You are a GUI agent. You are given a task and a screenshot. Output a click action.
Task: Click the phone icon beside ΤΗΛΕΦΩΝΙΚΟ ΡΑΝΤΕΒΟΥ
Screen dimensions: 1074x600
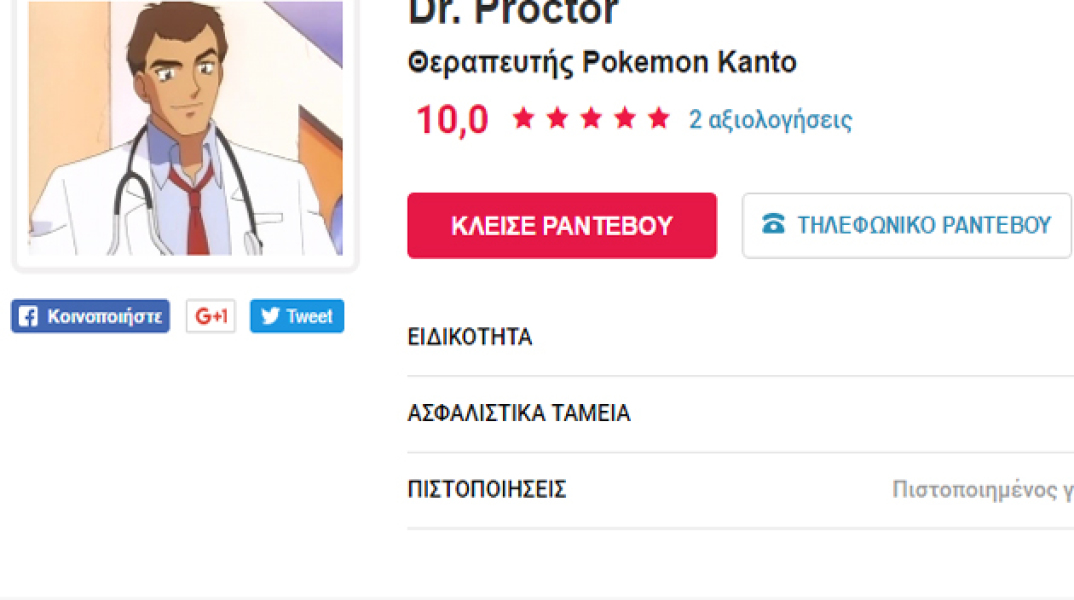(773, 225)
